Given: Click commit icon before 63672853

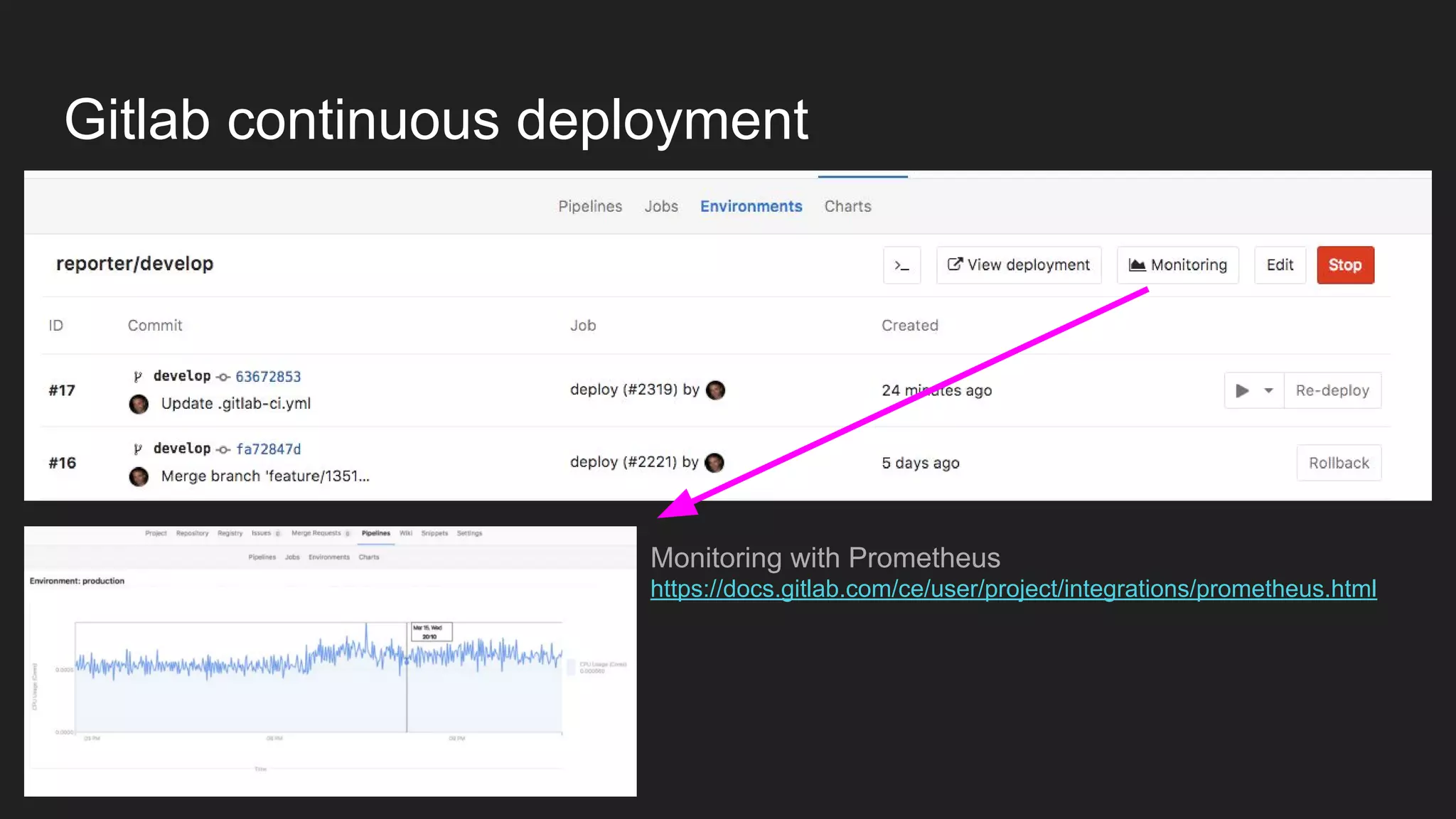Looking at the screenshot, I should pos(223,378).
